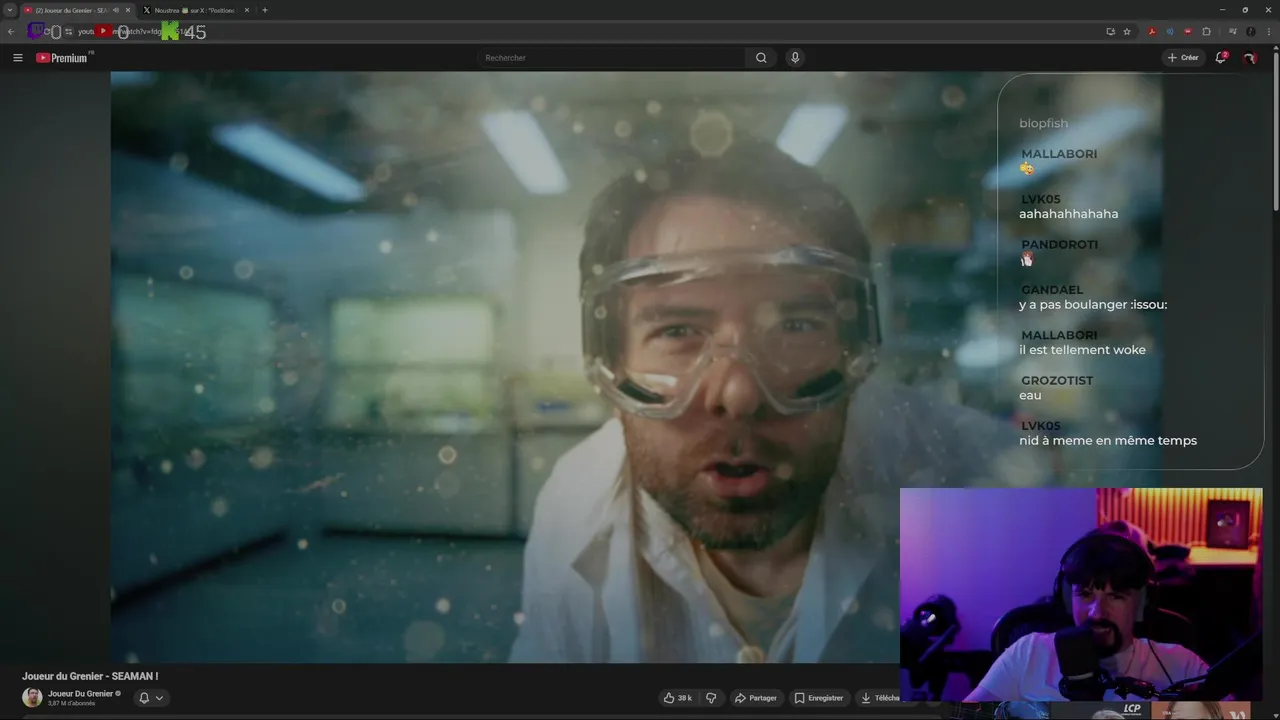Image resolution: width=1280 pixels, height=720 pixels.
Task: Open YouTube notifications bell
Action: point(1221,58)
